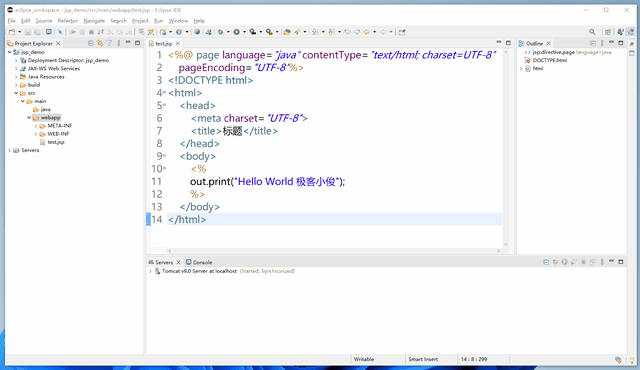Image resolution: width=640 pixels, height=370 pixels.
Task: Click the Filter icon in Project Explorer
Action: coord(109,43)
